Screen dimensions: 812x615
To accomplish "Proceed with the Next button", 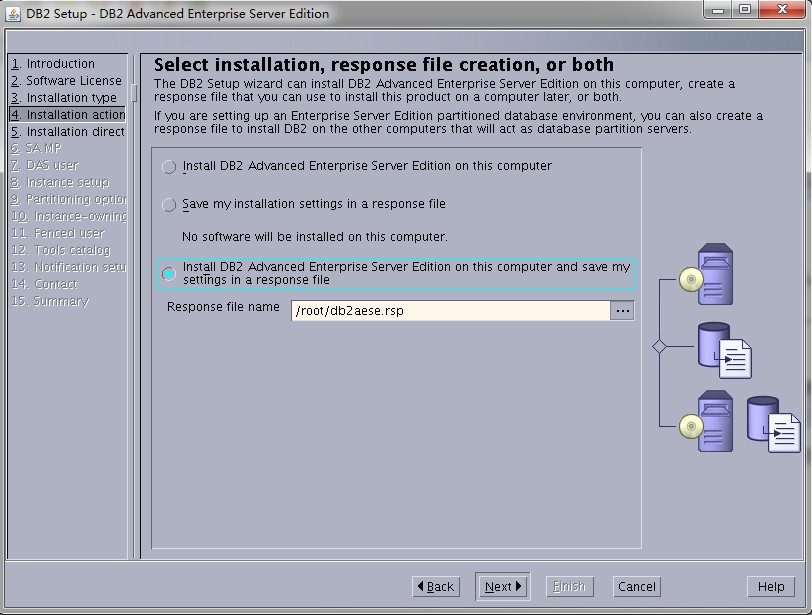I will (x=502, y=587).
